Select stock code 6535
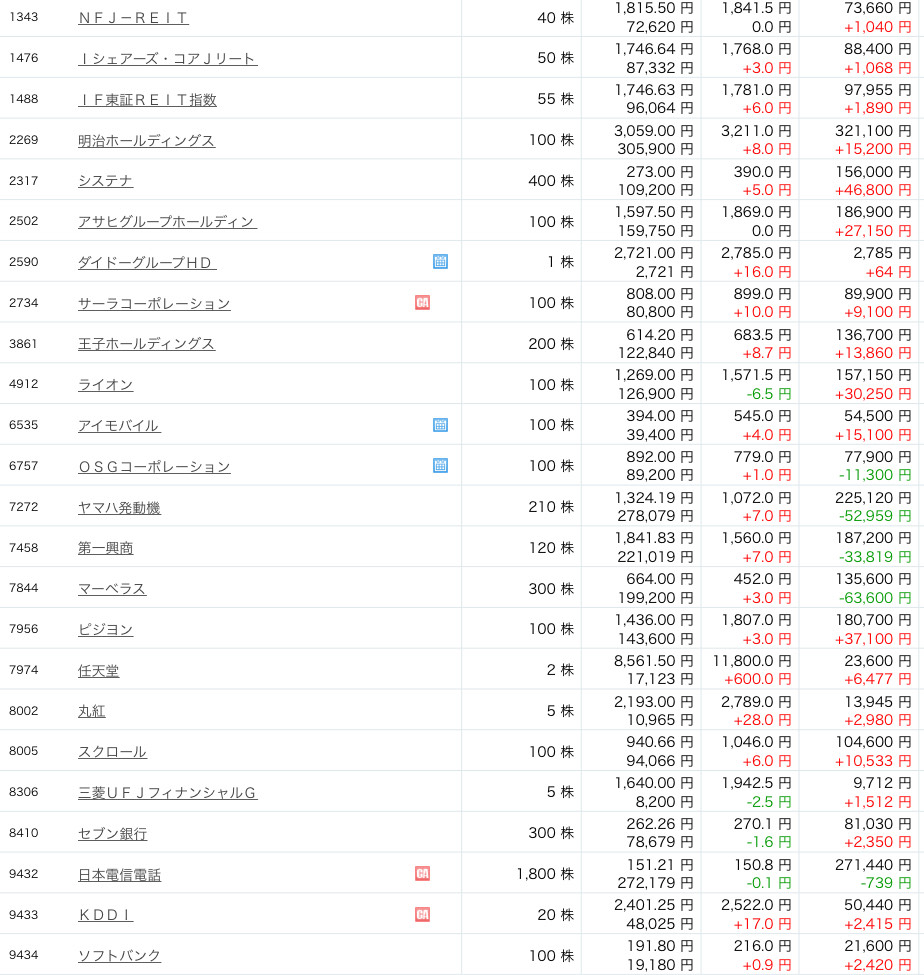The height and width of the screenshot is (975, 924). (x=24, y=425)
